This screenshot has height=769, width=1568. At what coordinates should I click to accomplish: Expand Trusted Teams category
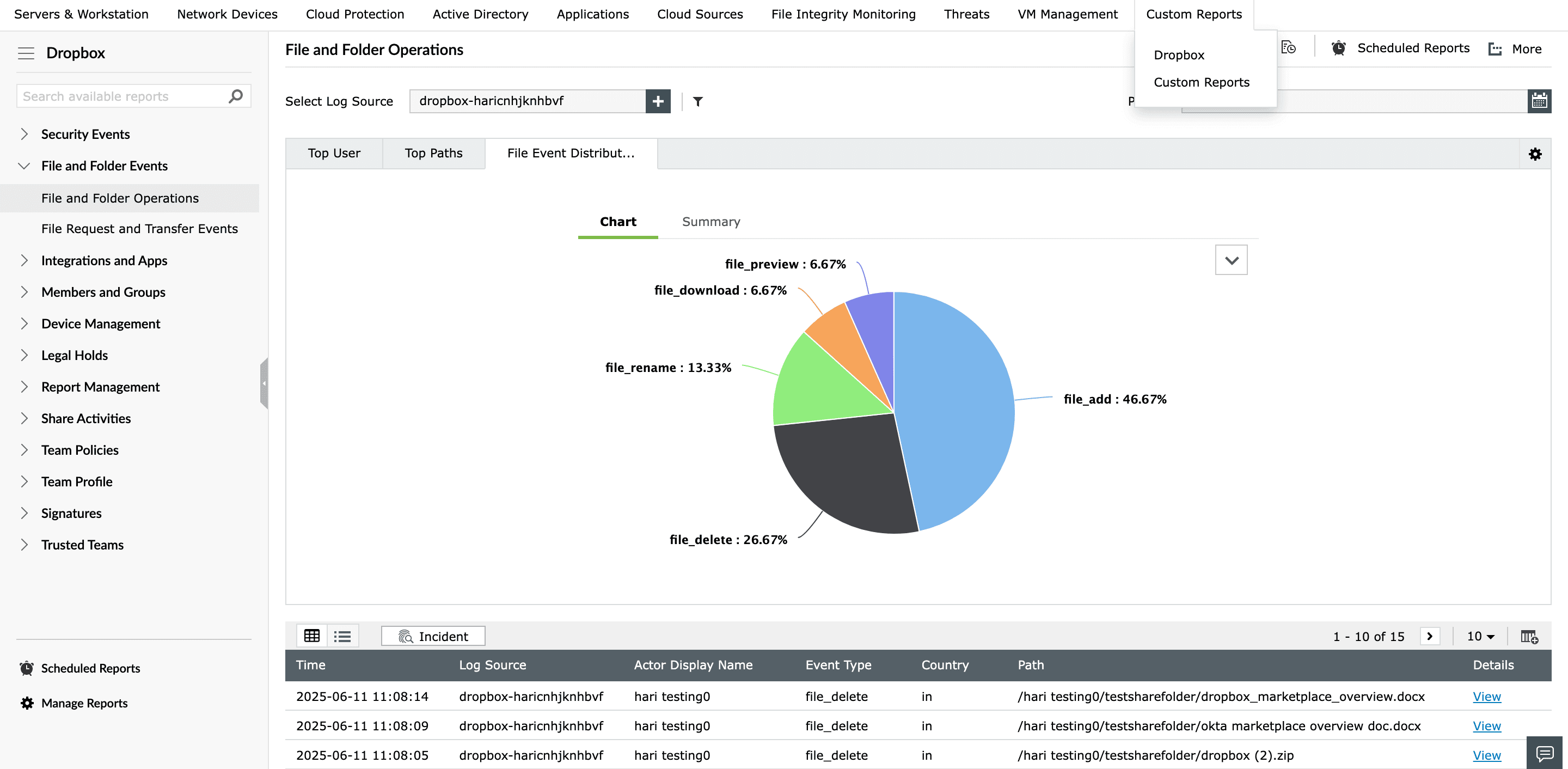(24, 546)
